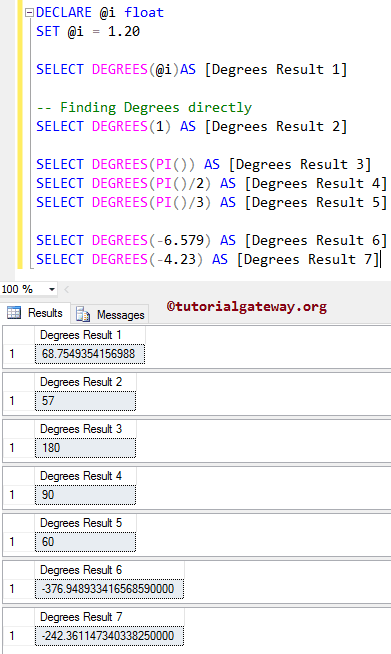
Task: Click the float keyword in the DECLARE line
Action: tap(144, 13)
